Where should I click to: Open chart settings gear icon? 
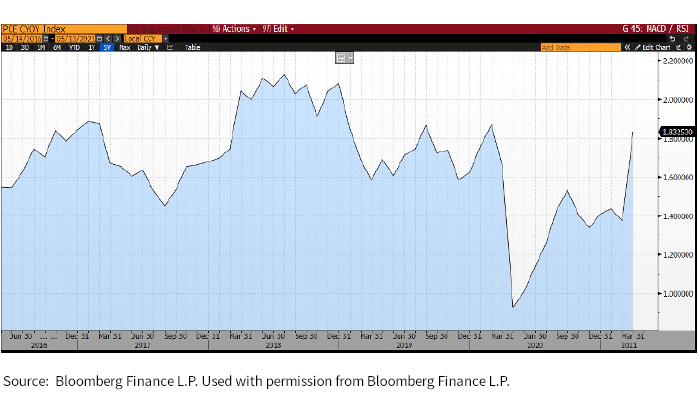[x=688, y=47]
